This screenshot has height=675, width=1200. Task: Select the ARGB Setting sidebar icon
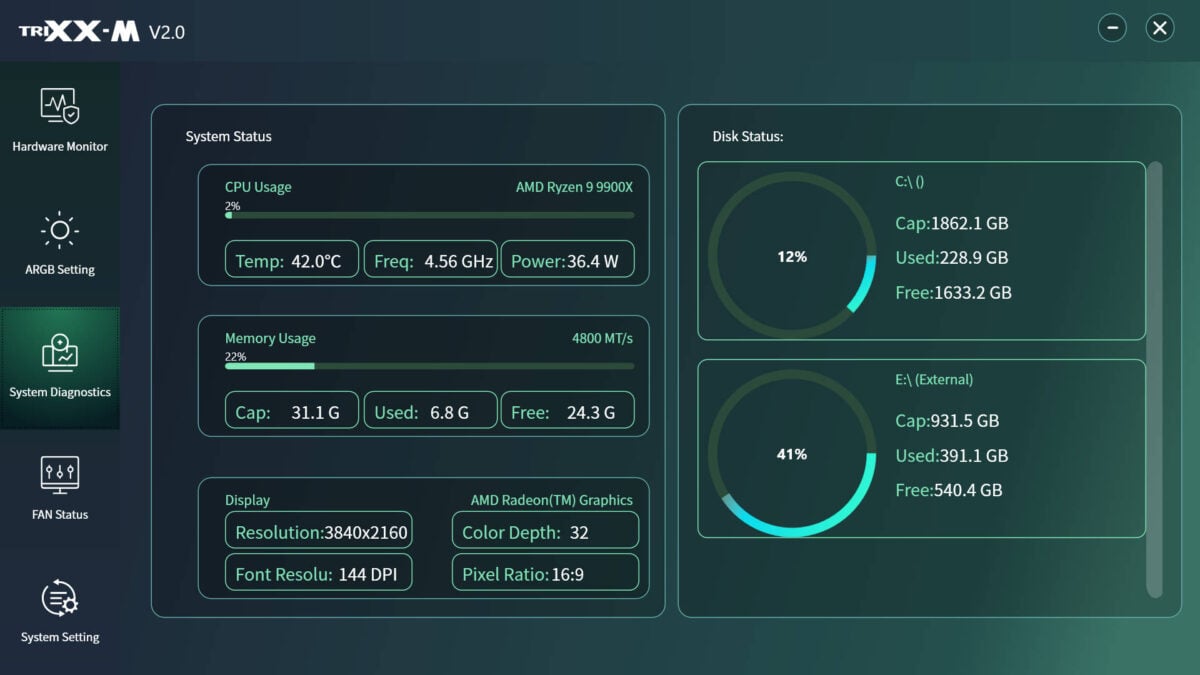click(60, 243)
